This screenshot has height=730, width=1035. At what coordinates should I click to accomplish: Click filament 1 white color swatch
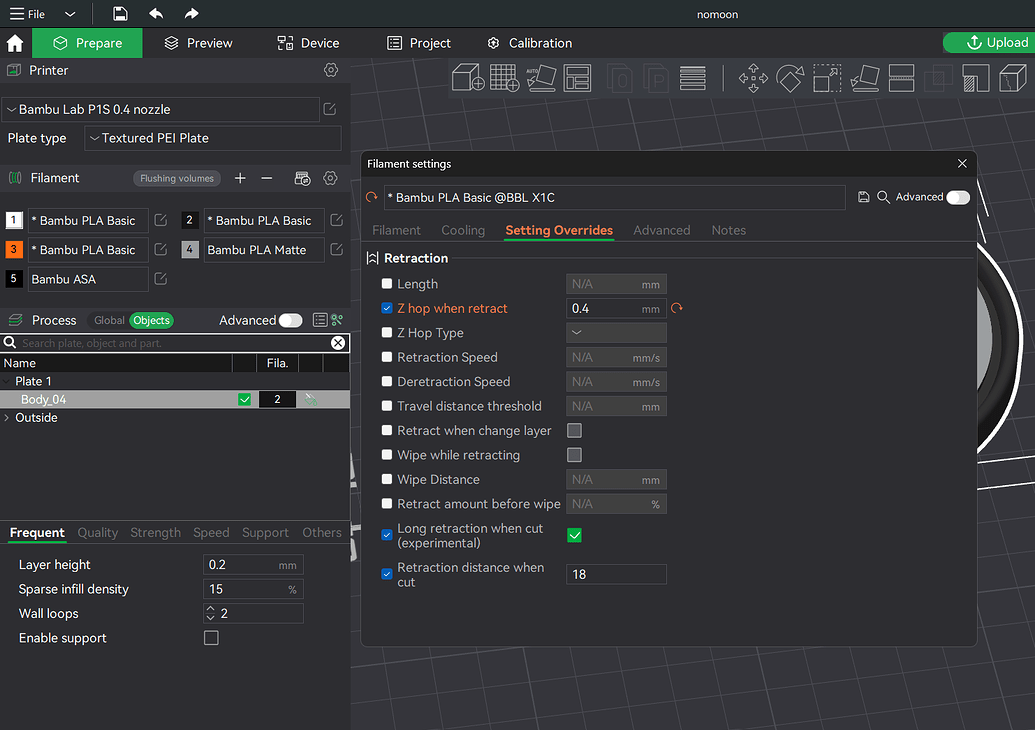[14, 220]
